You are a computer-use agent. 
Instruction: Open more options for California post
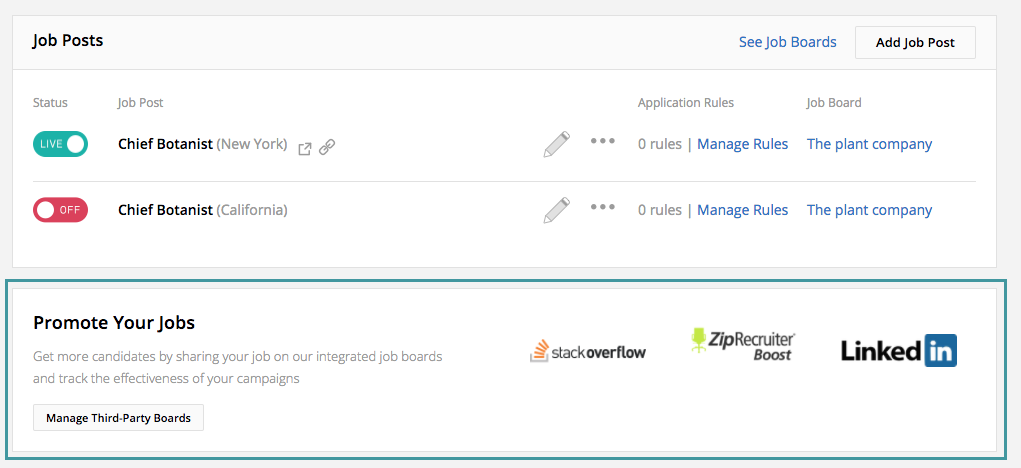(603, 207)
